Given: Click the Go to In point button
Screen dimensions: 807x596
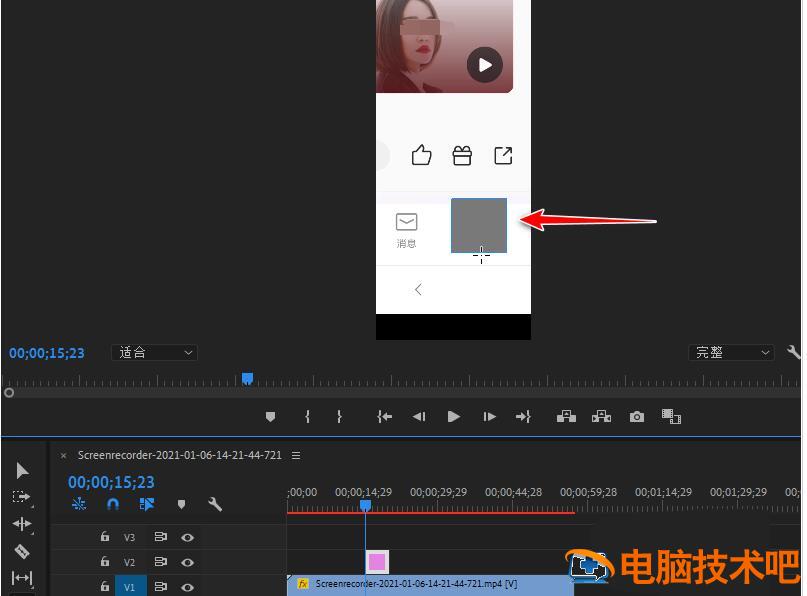Looking at the screenshot, I should pos(384,417).
